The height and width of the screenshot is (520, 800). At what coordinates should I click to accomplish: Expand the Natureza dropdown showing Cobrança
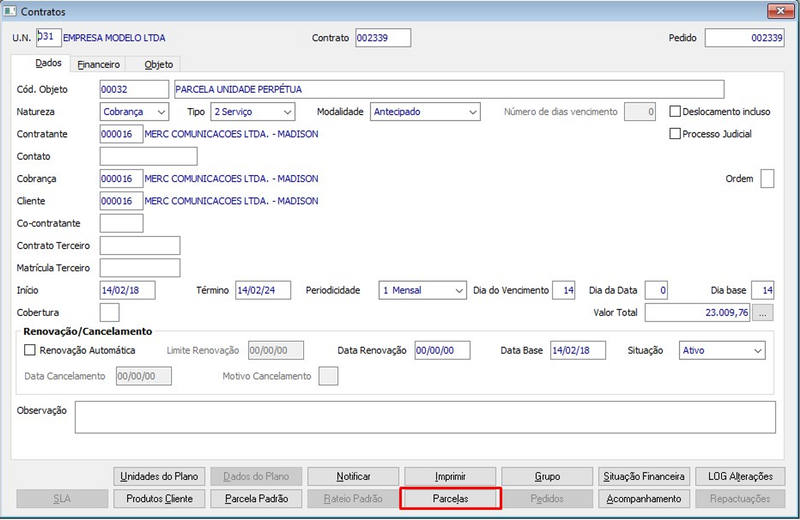click(x=134, y=112)
